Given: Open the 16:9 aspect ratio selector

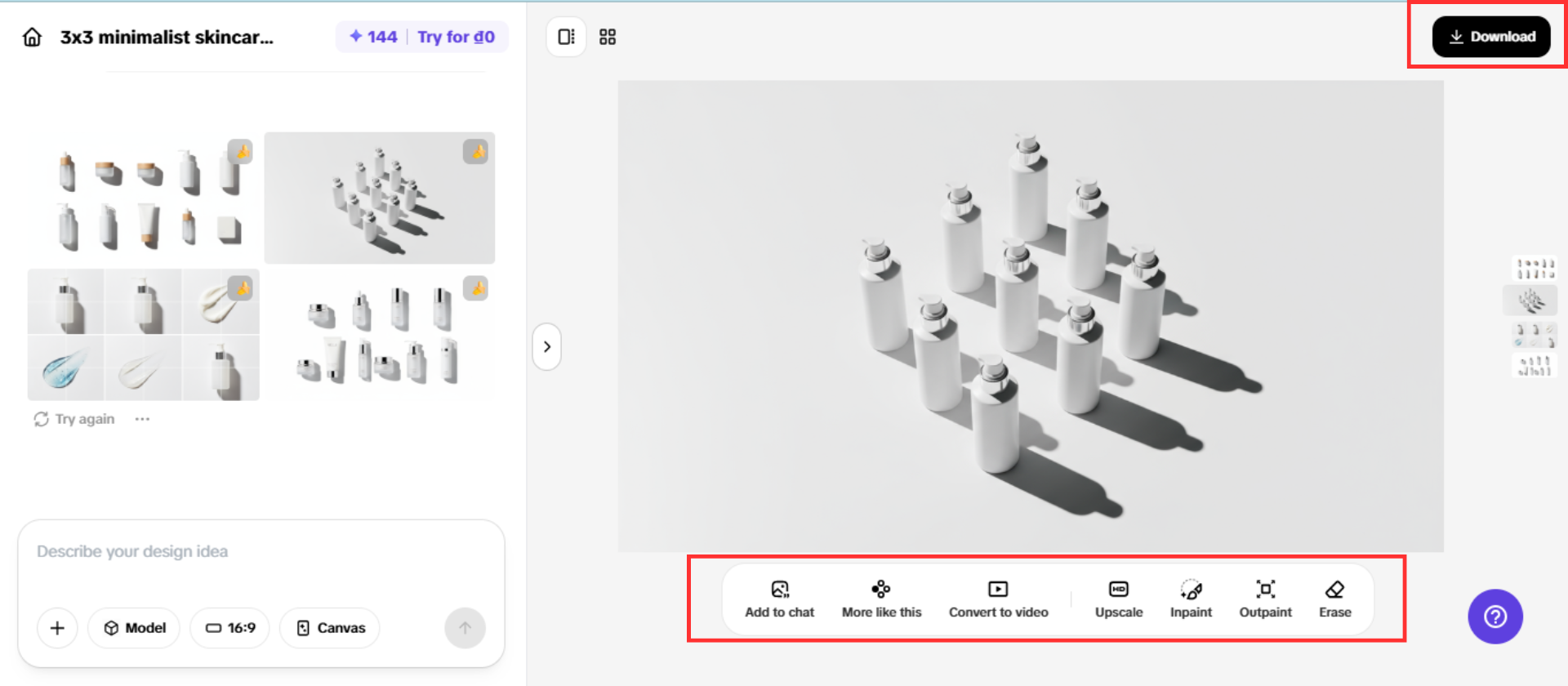Looking at the screenshot, I should tap(229, 628).
